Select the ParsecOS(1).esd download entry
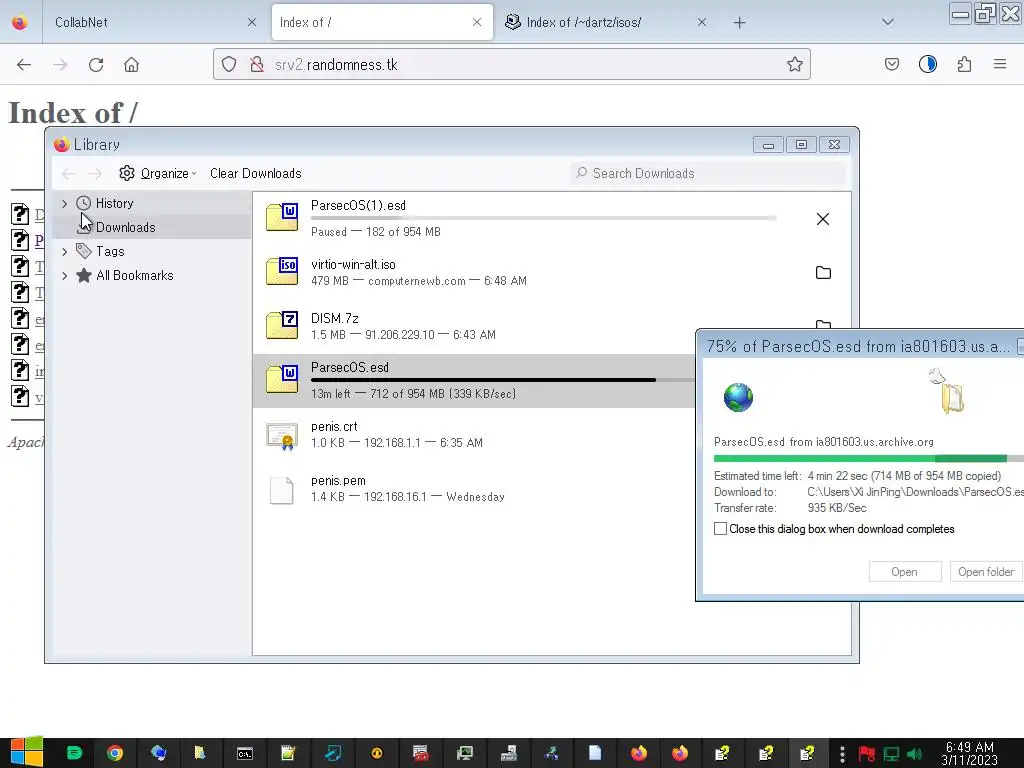The image size is (1024, 768). 552,218
